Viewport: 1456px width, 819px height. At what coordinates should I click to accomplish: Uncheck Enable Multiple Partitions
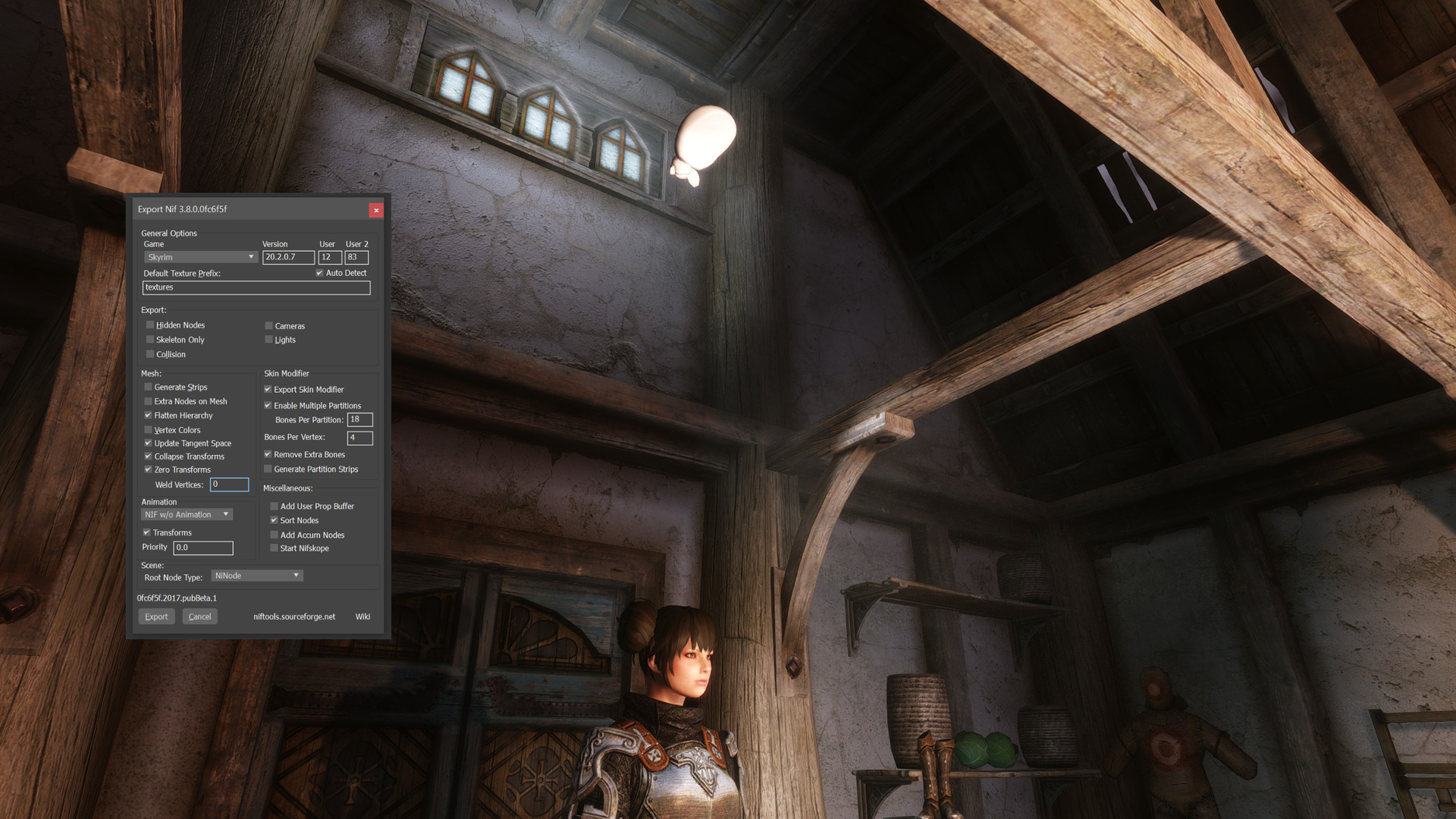coord(268,406)
